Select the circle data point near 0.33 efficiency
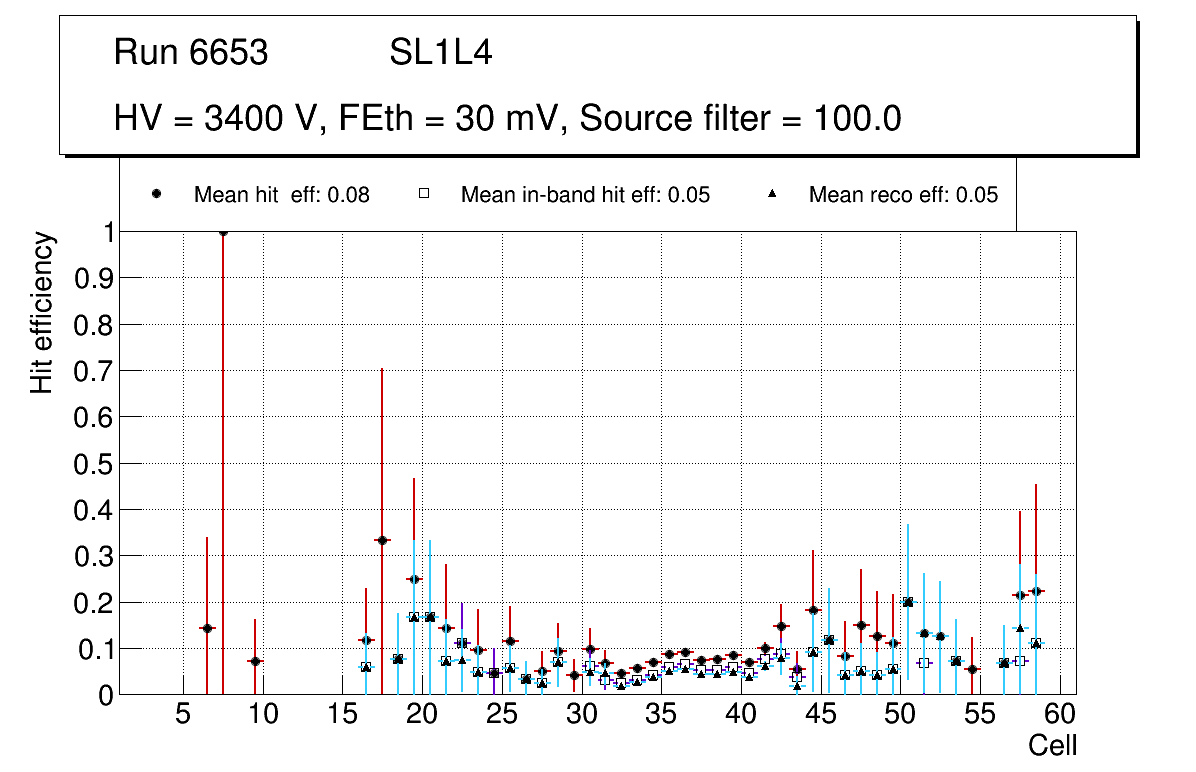 tap(382, 540)
